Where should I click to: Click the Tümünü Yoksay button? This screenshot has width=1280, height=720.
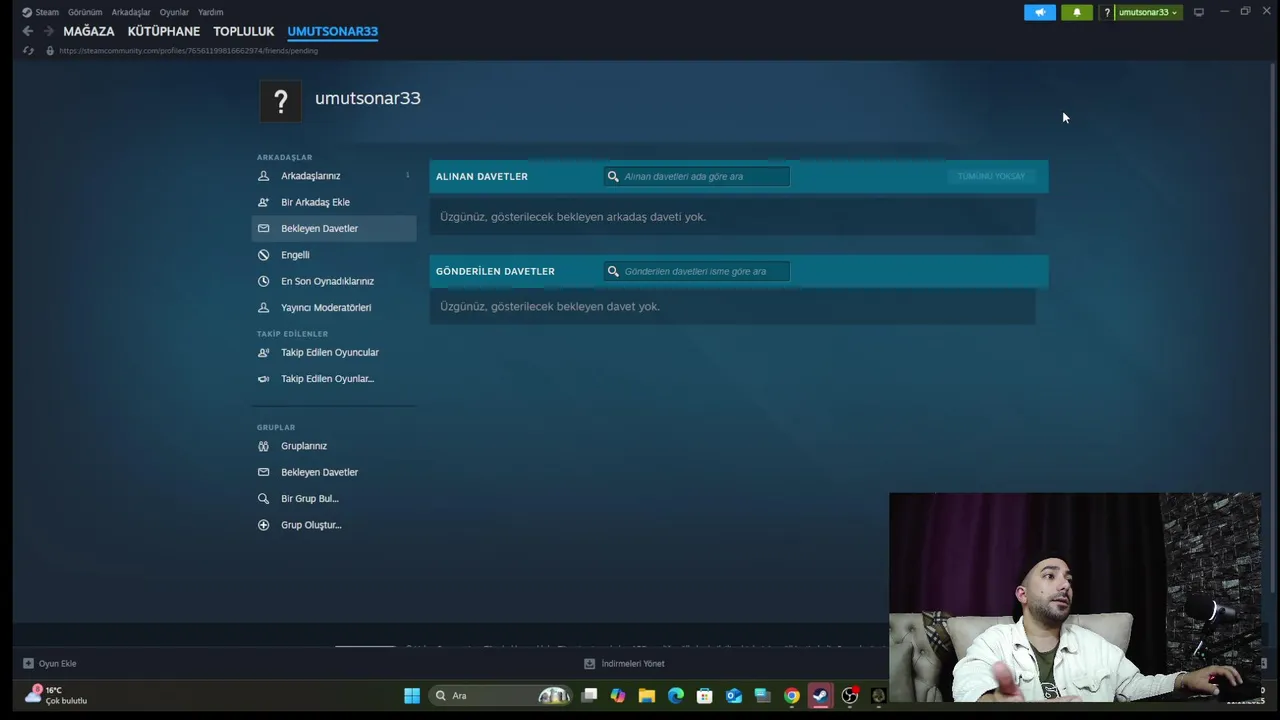[x=991, y=176]
